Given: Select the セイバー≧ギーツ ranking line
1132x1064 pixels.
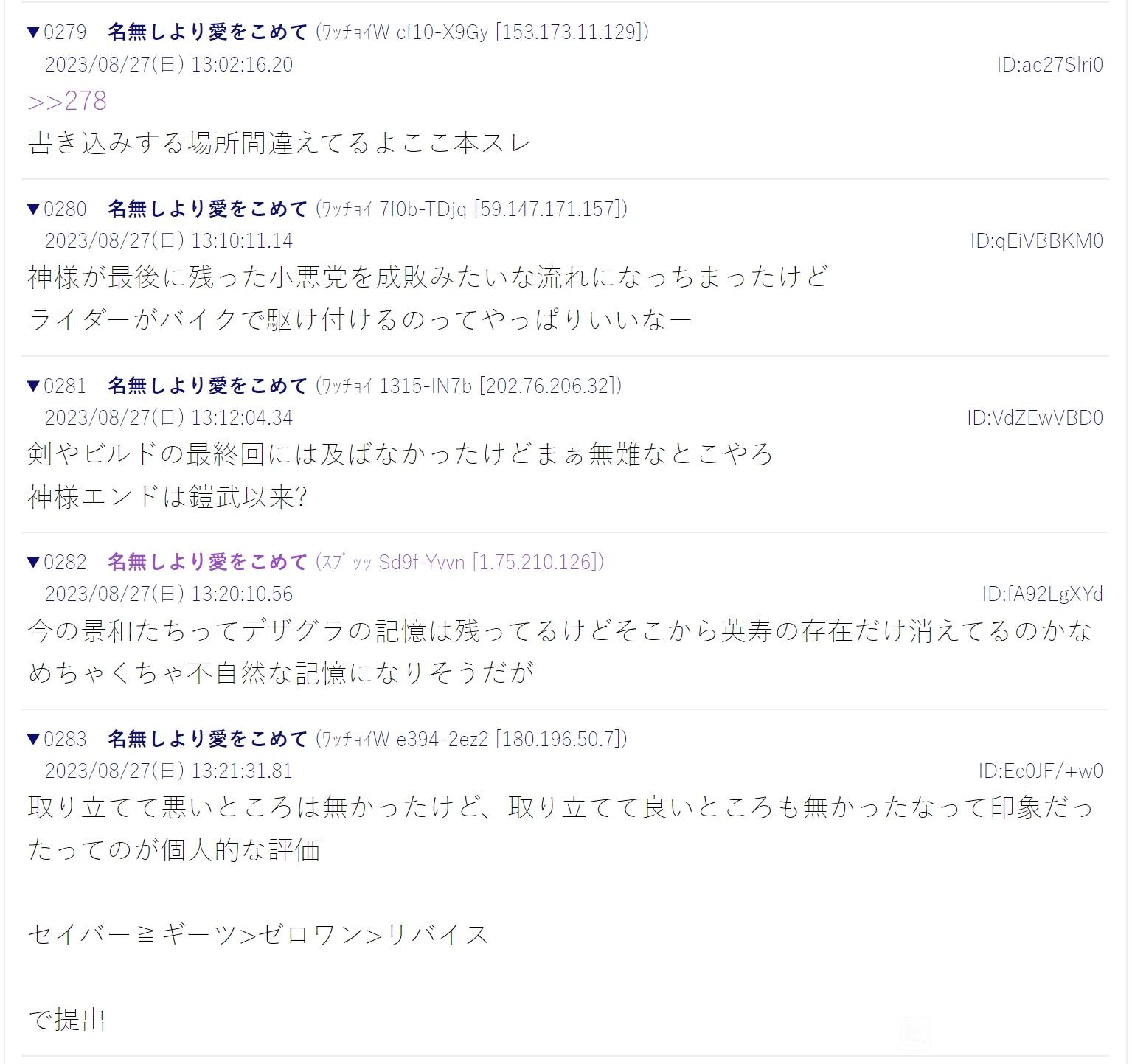Looking at the screenshot, I should tap(258, 935).
